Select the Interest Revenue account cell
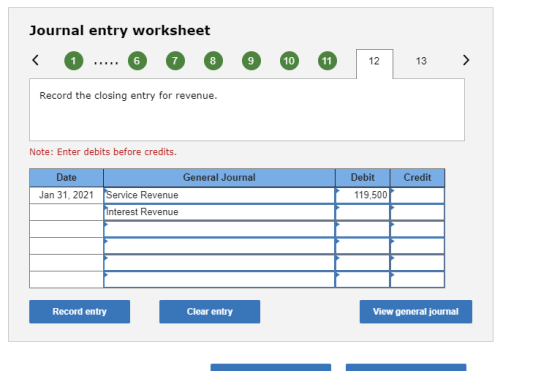Viewport: 560px width, 371px height. (x=219, y=212)
